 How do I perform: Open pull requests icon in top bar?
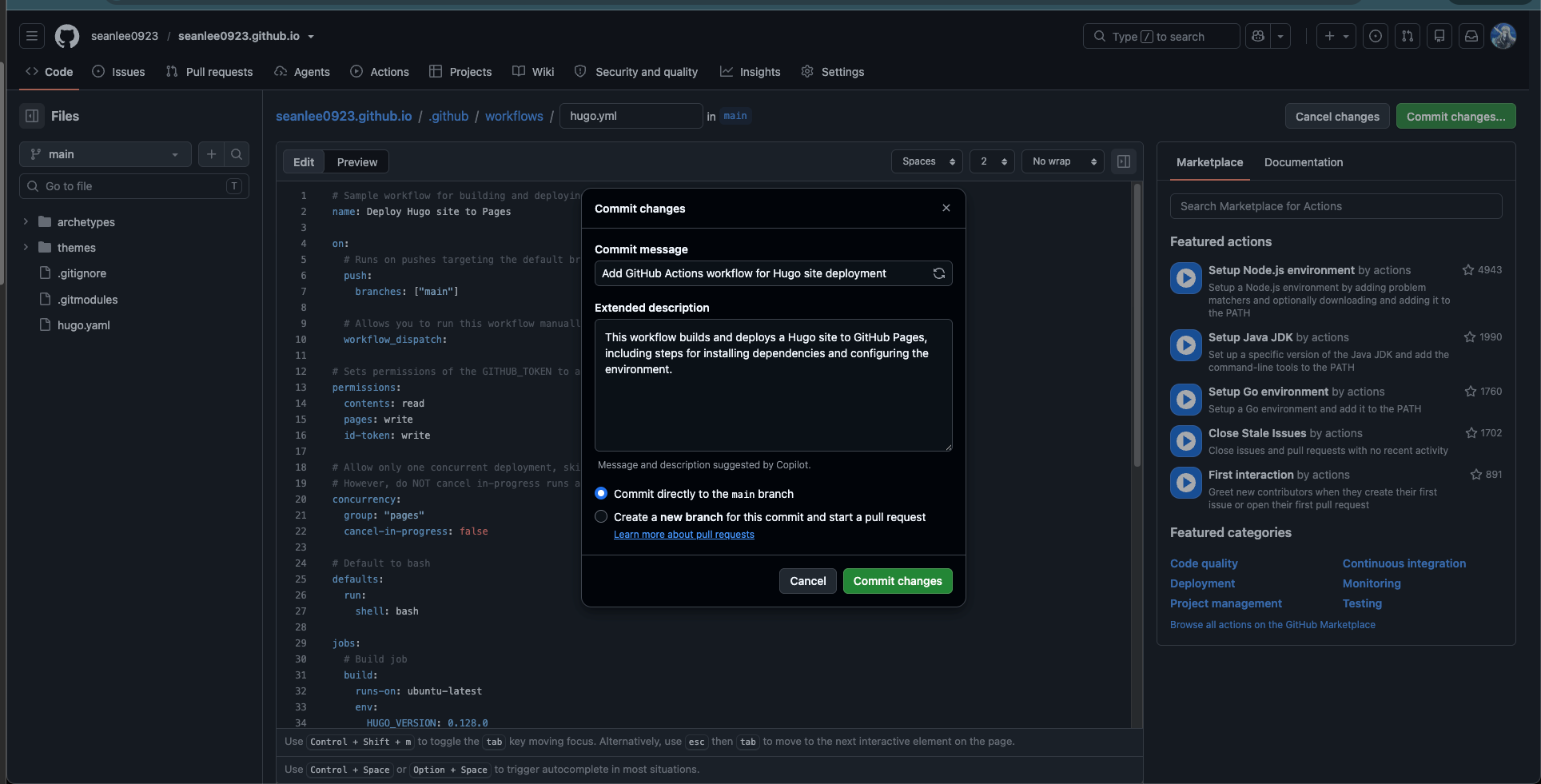pyautogui.click(x=1408, y=36)
